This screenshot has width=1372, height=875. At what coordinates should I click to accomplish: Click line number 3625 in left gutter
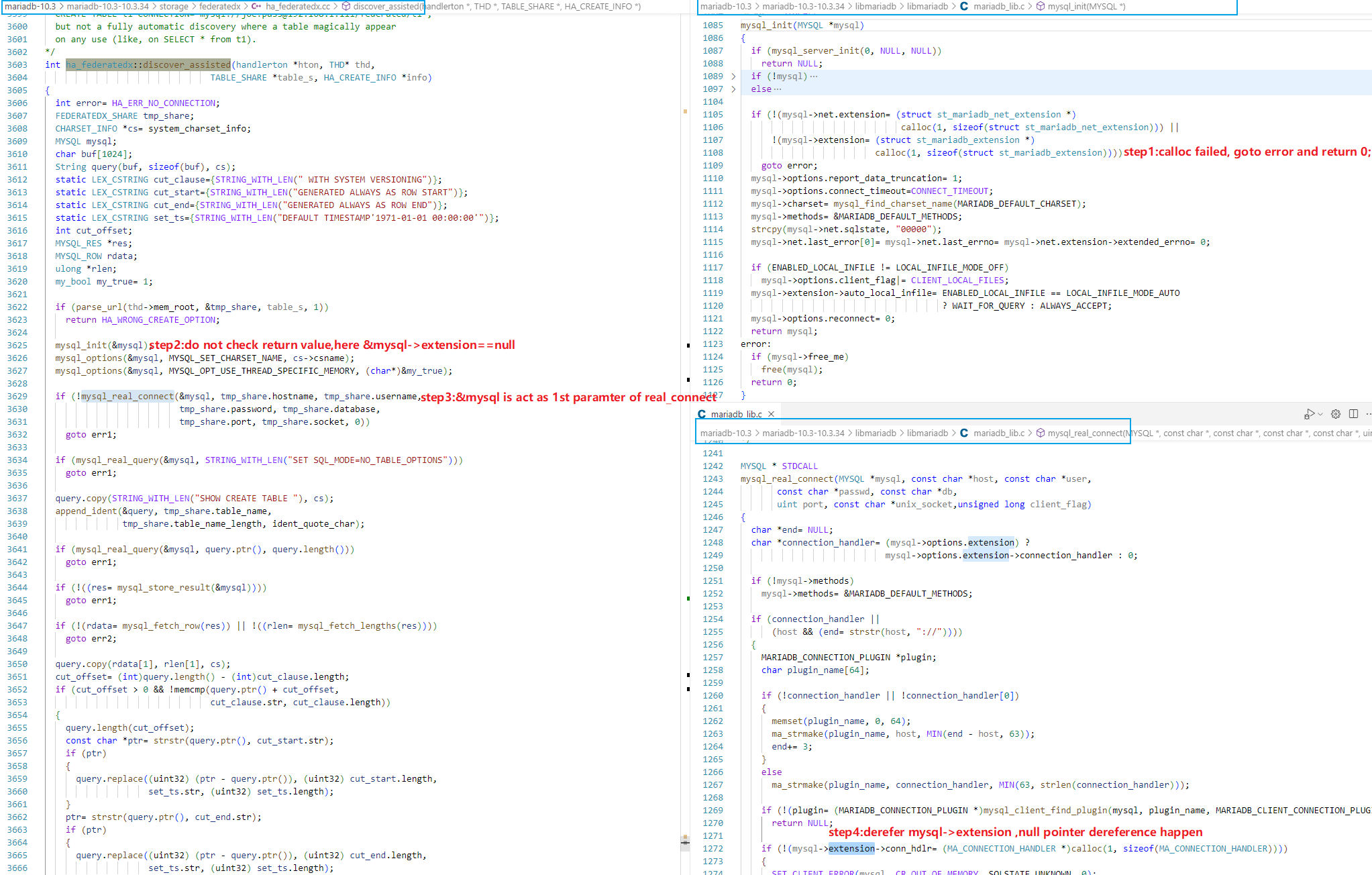(17, 345)
